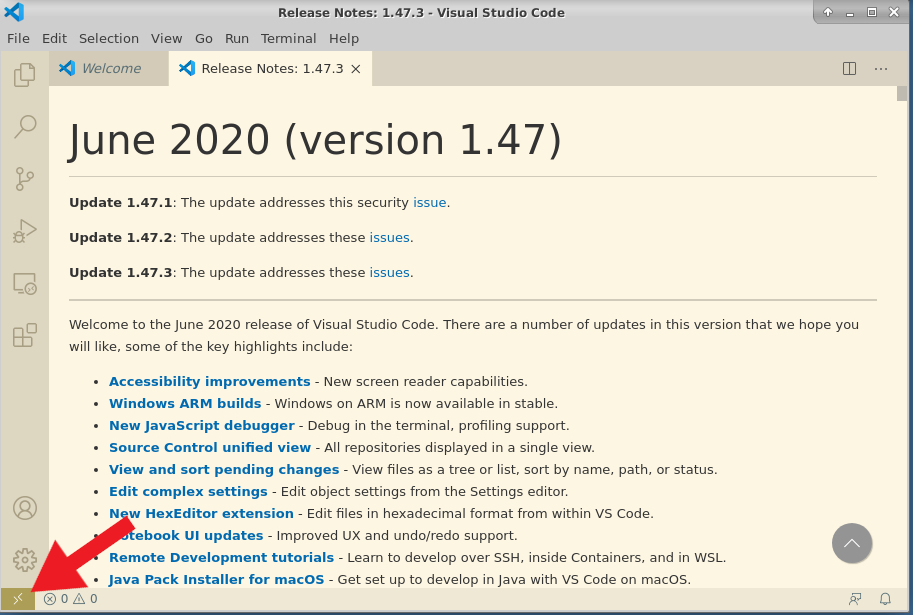Go to Edit complex settings section
Image resolution: width=913 pixels, height=615 pixels.
click(x=188, y=492)
